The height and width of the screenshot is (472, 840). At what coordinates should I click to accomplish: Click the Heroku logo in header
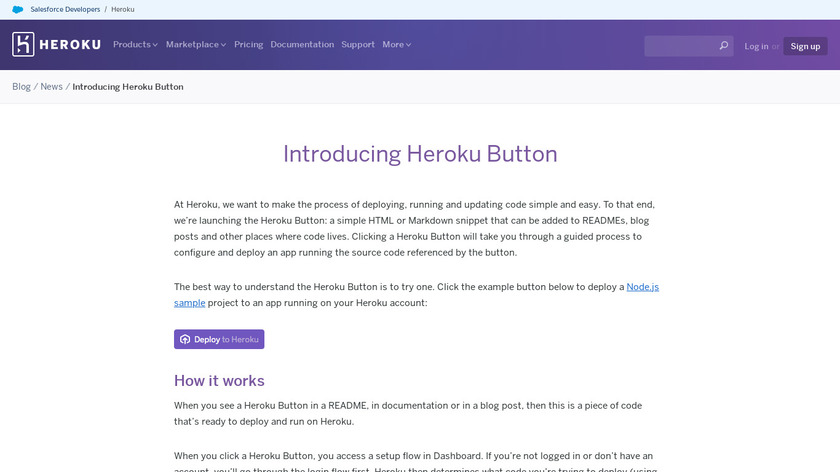click(55, 45)
